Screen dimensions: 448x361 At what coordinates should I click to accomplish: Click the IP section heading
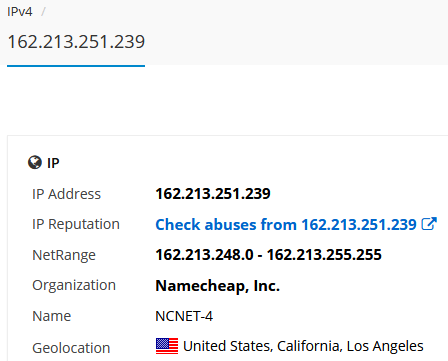pos(53,163)
